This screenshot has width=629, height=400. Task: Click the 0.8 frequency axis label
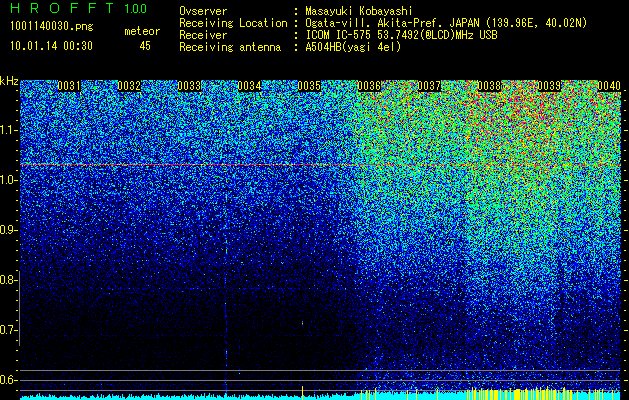(x=8, y=280)
